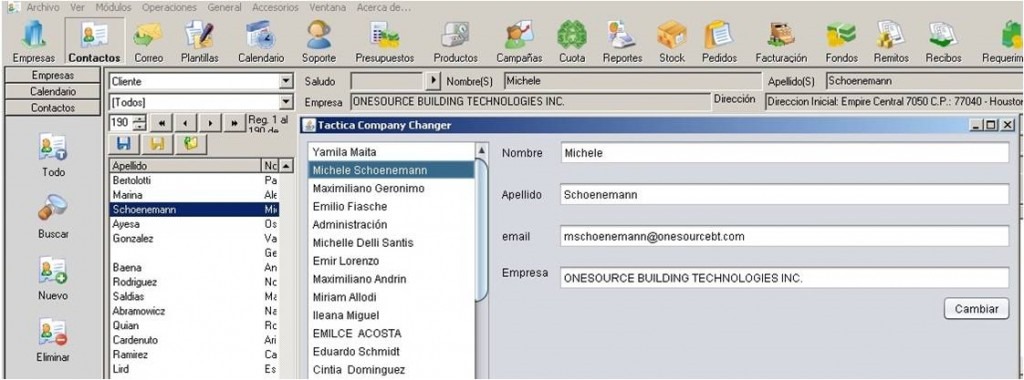Select Bertolotti row in contacts table
This screenshot has width=1024, height=380.
(x=195, y=180)
